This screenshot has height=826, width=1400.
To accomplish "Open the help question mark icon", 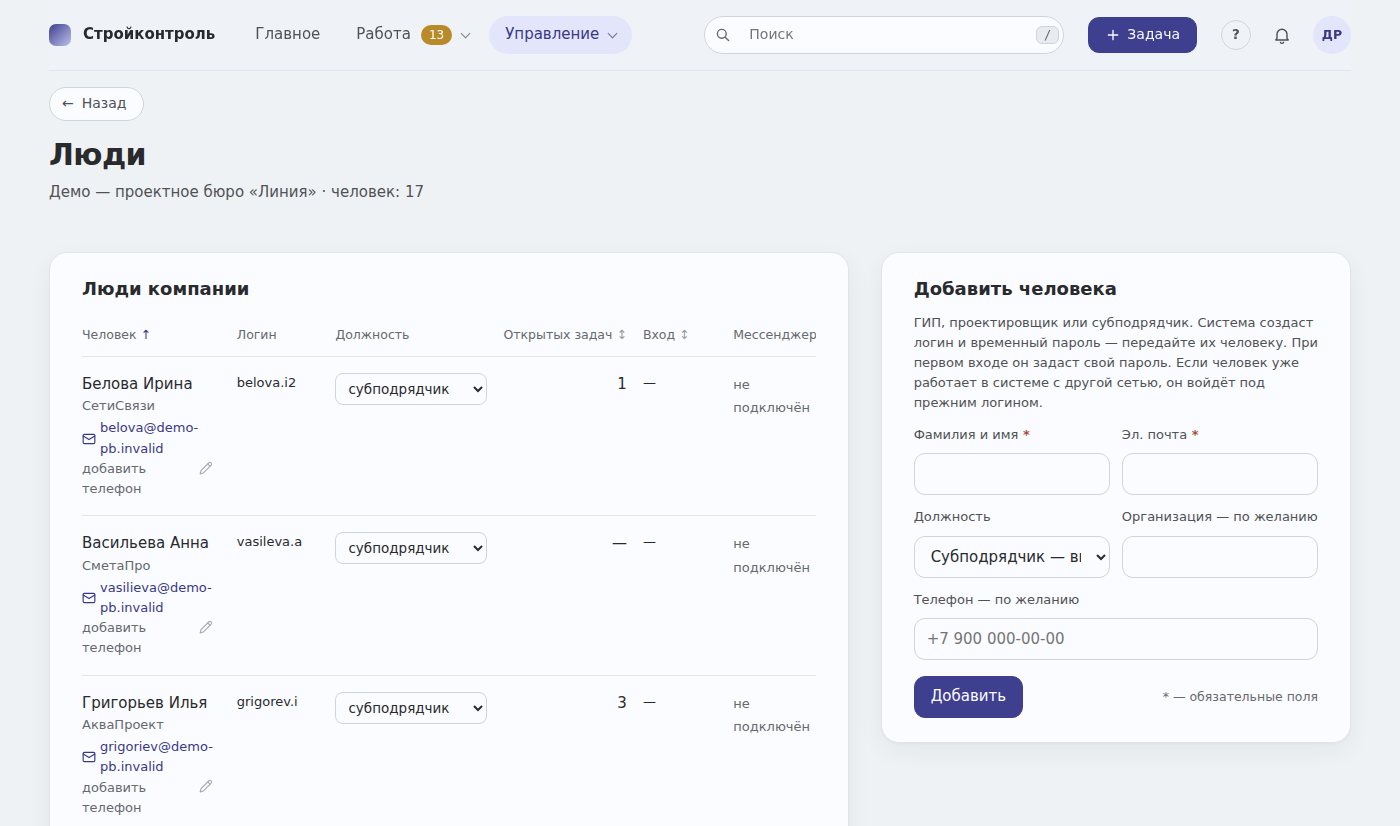I will click(x=1236, y=35).
